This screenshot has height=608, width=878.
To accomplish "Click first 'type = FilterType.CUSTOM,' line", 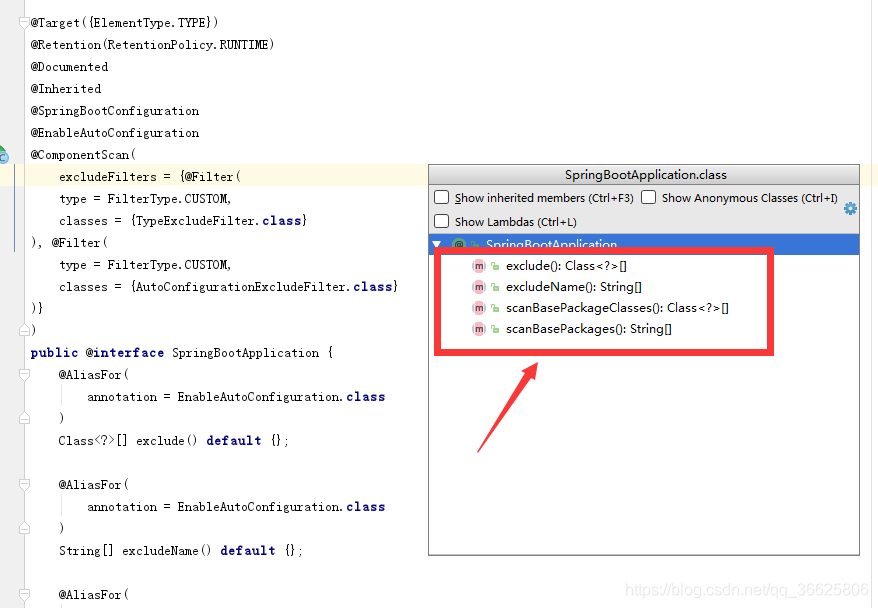I will click(x=145, y=199).
